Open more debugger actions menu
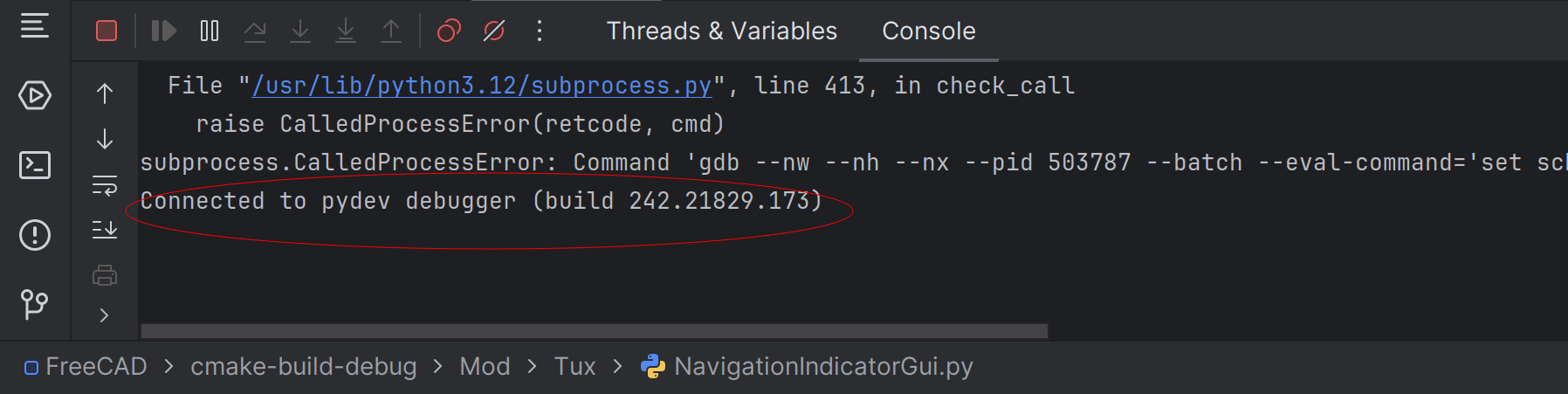This screenshot has width=1568, height=394. pos(540,31)
